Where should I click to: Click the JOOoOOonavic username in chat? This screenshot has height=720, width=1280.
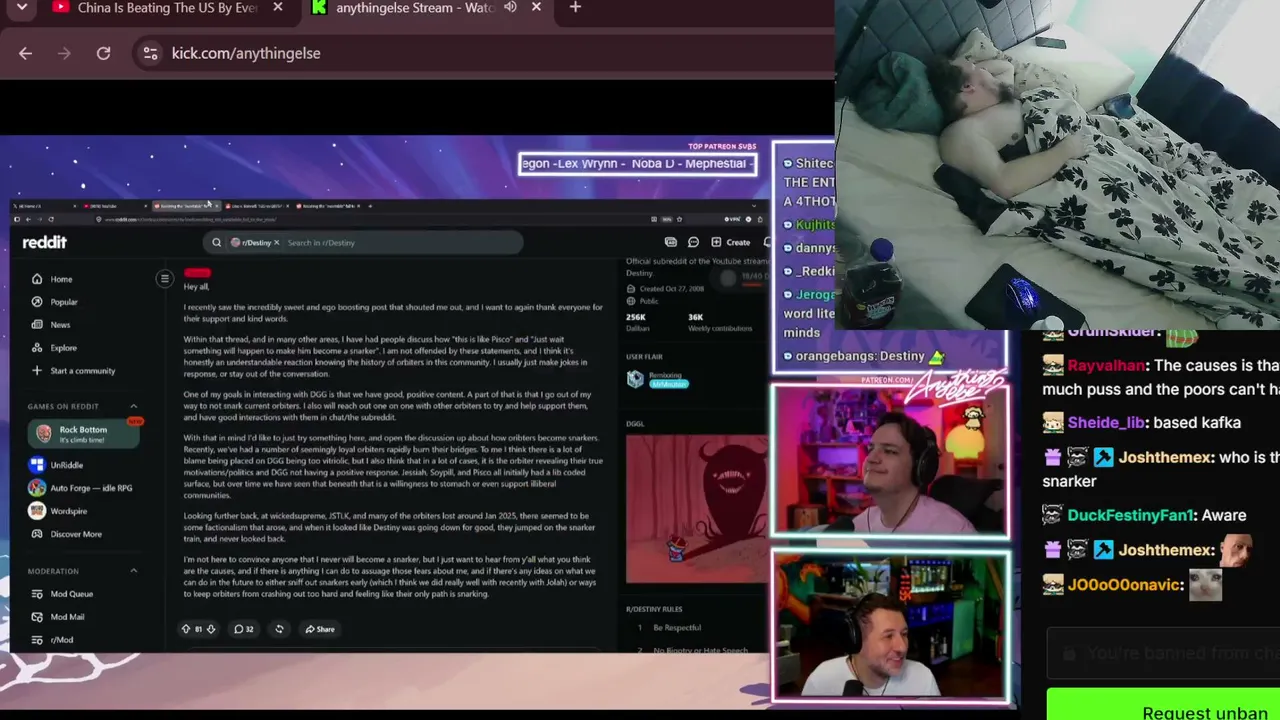(1125, 585)
